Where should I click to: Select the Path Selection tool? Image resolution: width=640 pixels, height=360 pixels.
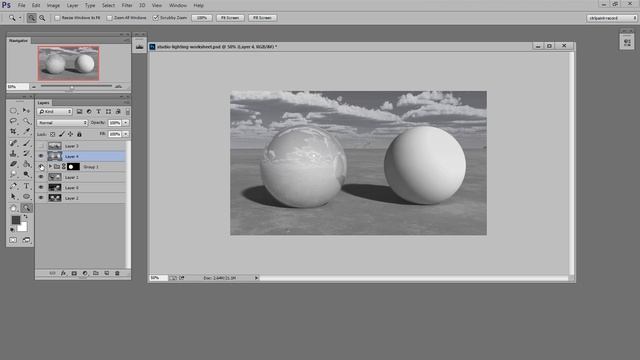[x=13, y=197]
